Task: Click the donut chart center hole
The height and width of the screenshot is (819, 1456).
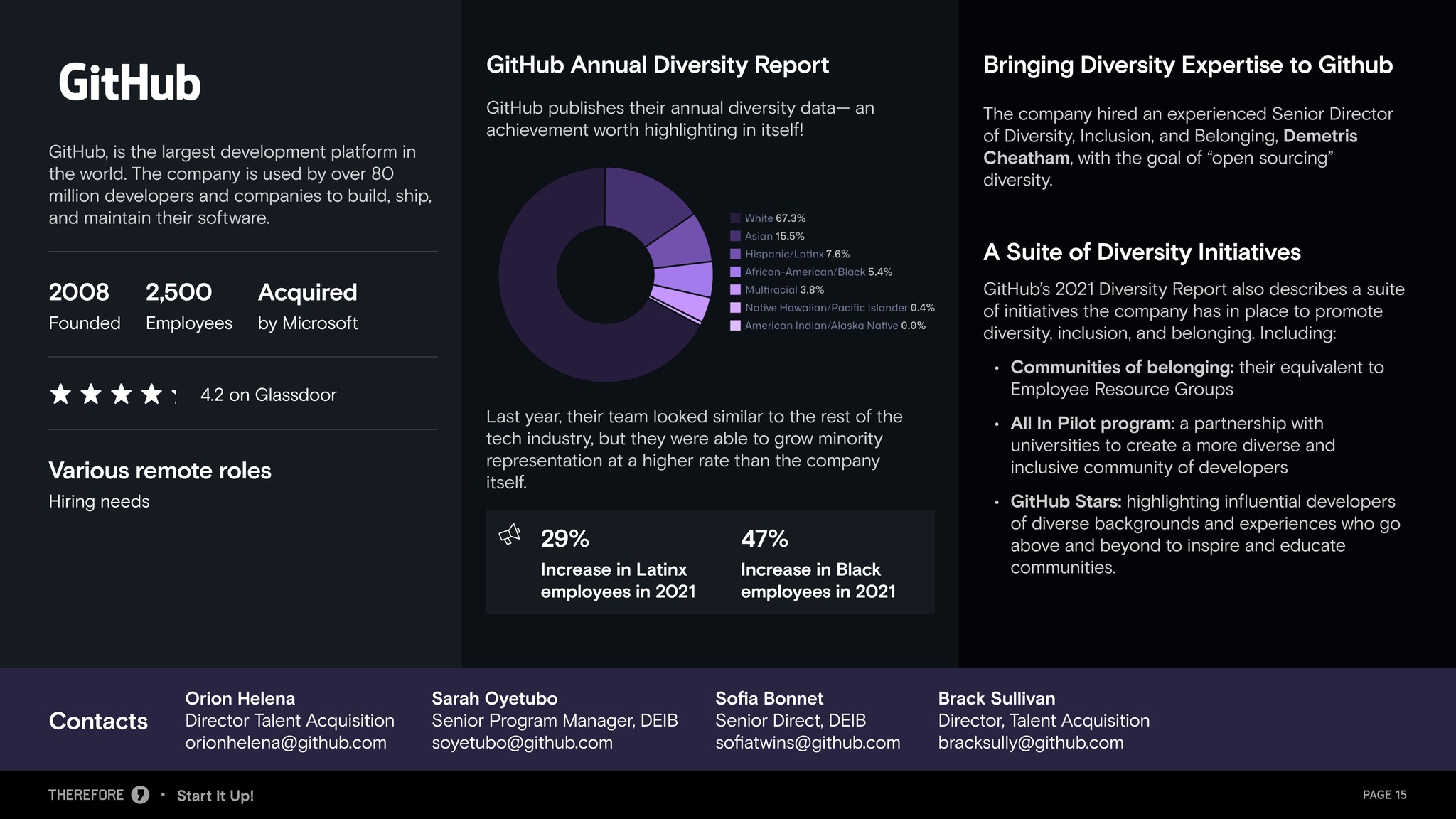Action: (605, 275)
